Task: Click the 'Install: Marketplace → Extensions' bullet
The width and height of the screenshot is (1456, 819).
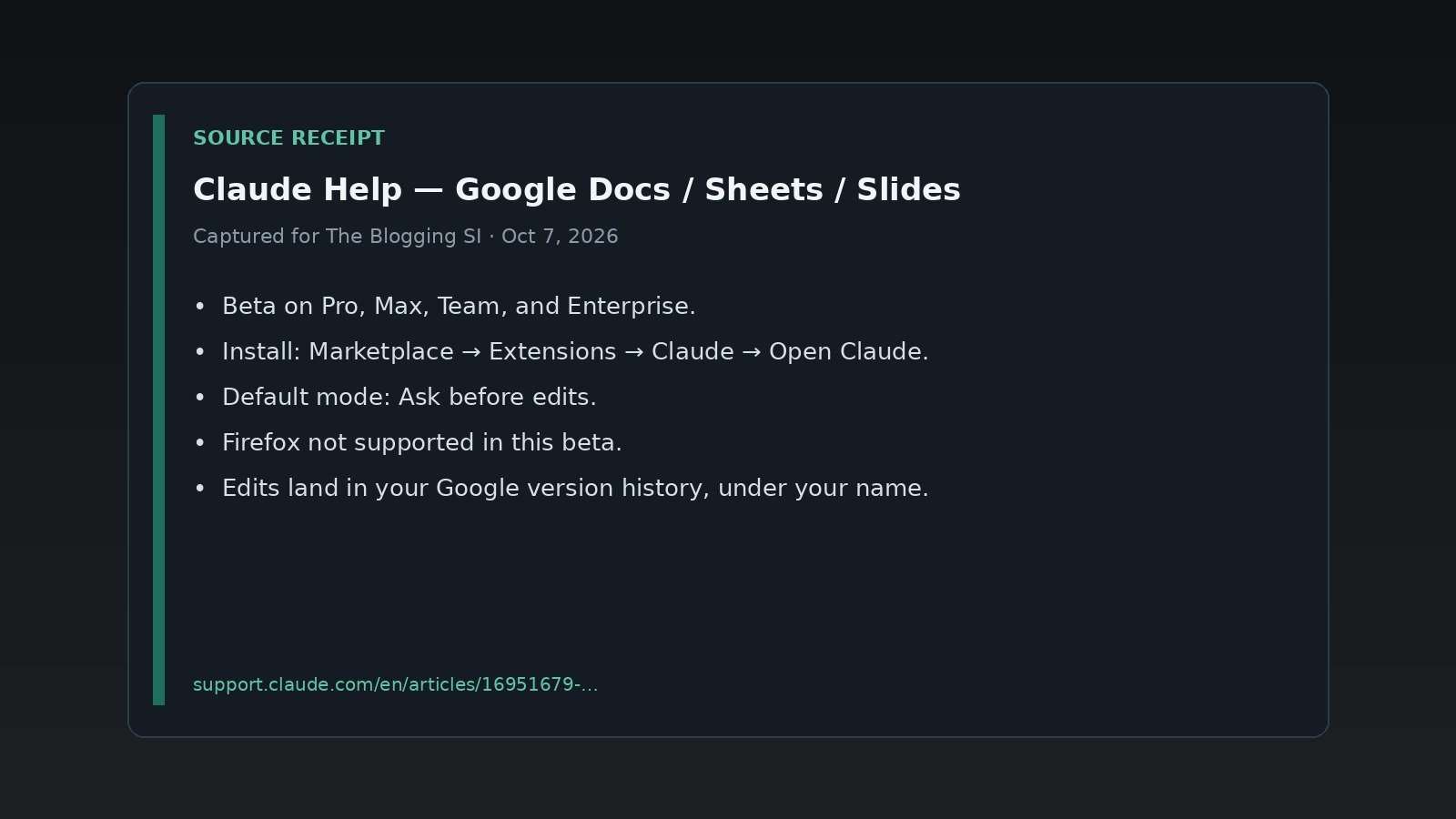Action: 561,351
